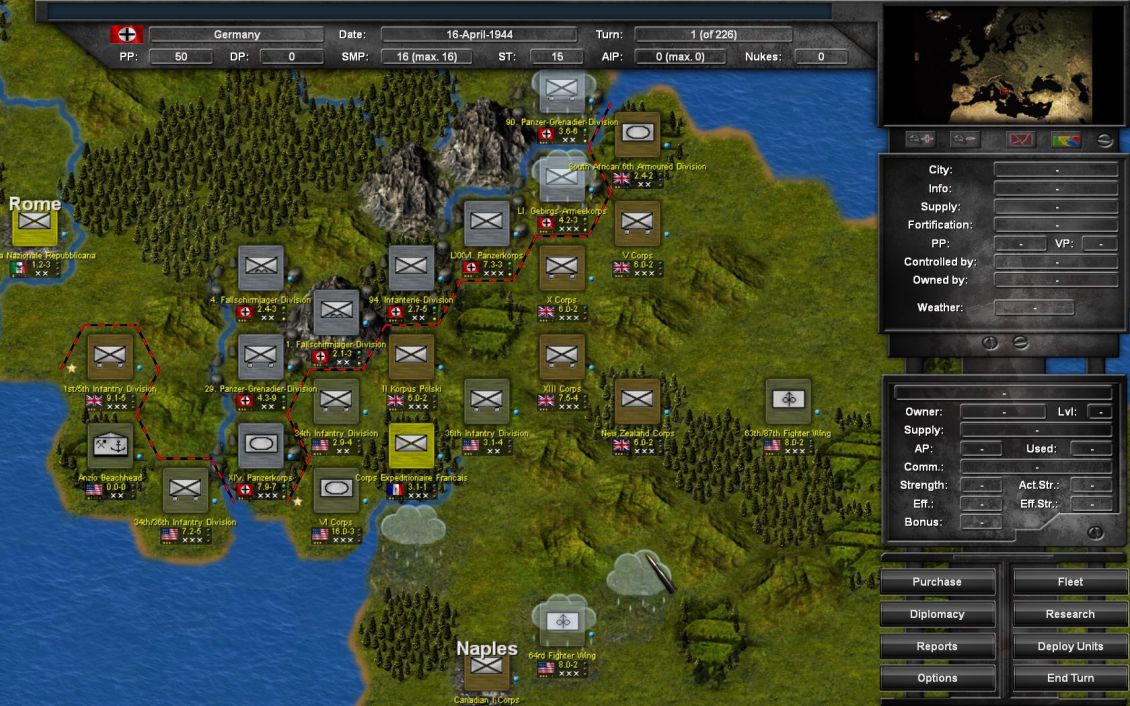Select the 1st/5th Infantry Division counter
This screenshot has width=1130, height=706.
[110, 357]
